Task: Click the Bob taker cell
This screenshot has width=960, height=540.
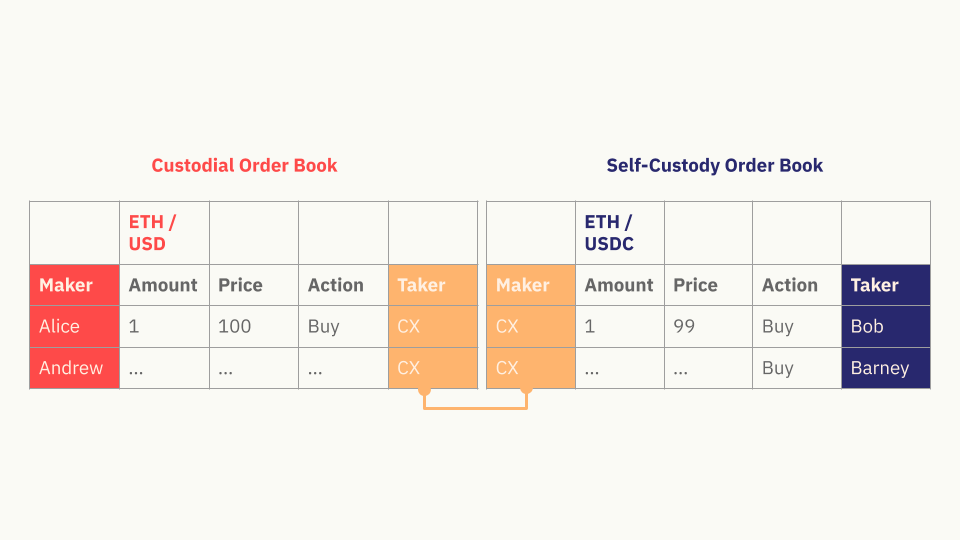Action: [x=885, y=326]
